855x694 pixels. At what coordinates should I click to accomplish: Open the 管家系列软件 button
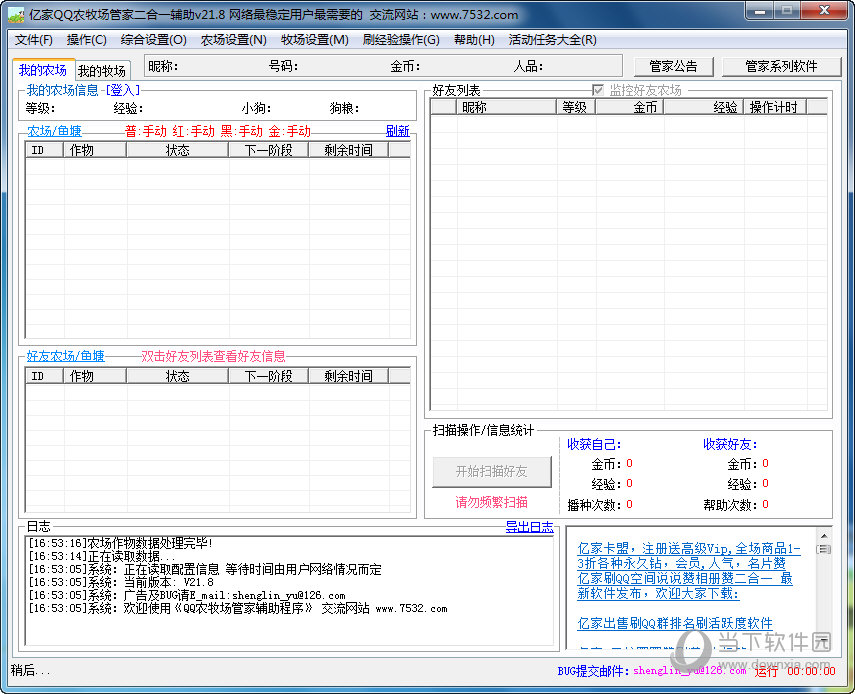780,66
